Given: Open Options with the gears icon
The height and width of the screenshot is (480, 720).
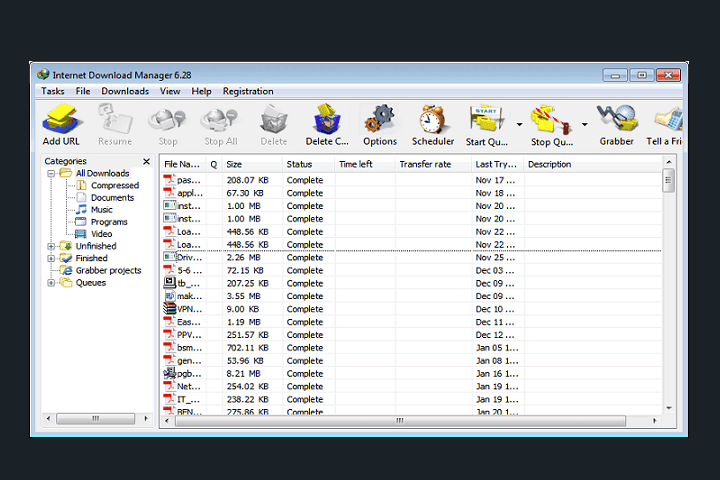Looking at the screenshot, I should 380,119.
